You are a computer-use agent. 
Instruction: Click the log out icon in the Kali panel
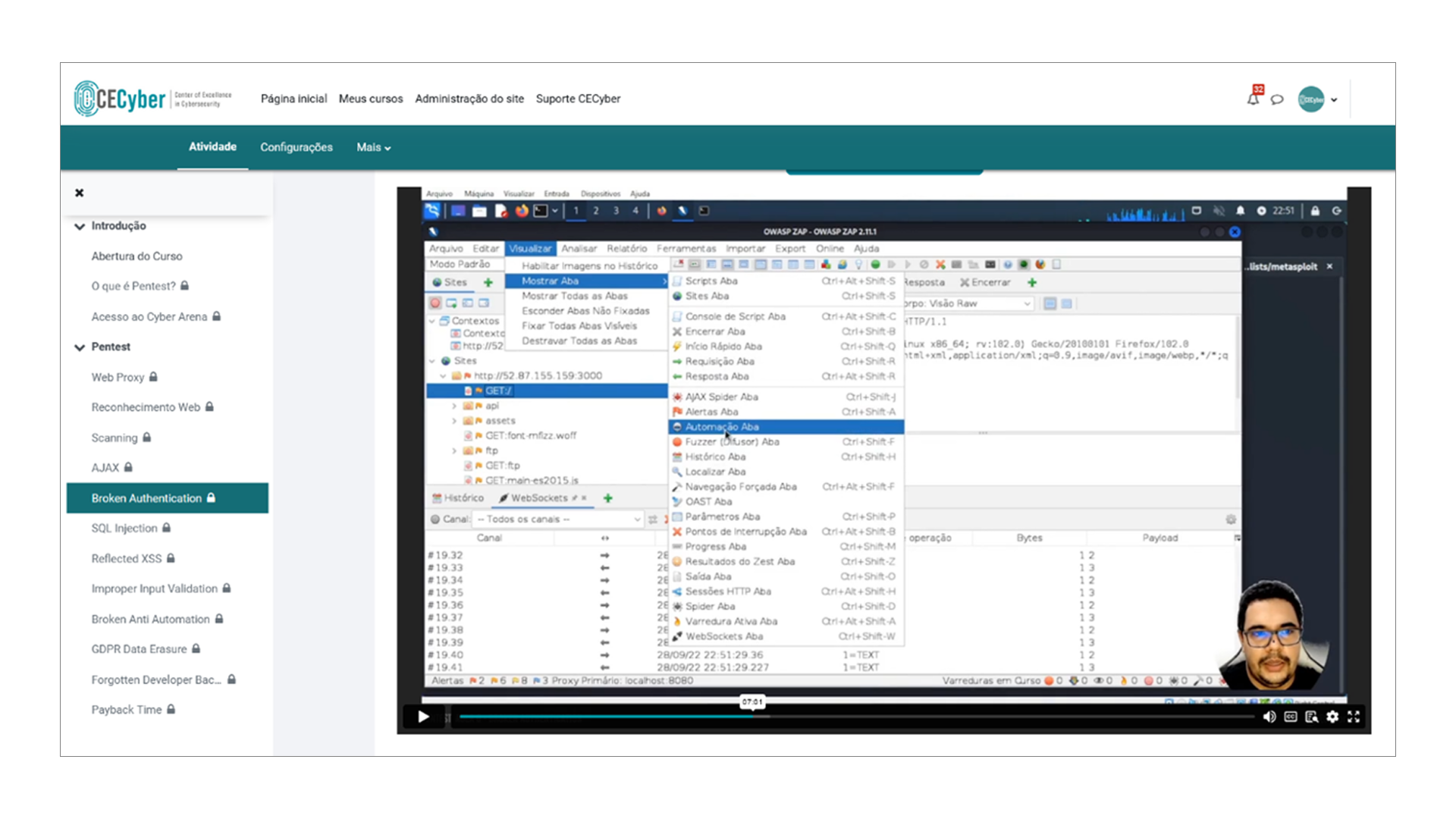pyautogui.click(x=1337, y=211)
